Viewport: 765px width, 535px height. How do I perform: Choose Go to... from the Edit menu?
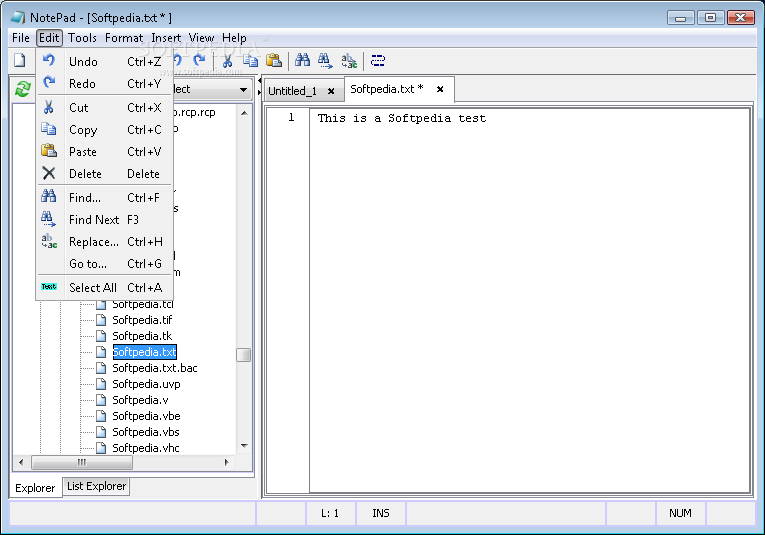click(x=104, y=263)
